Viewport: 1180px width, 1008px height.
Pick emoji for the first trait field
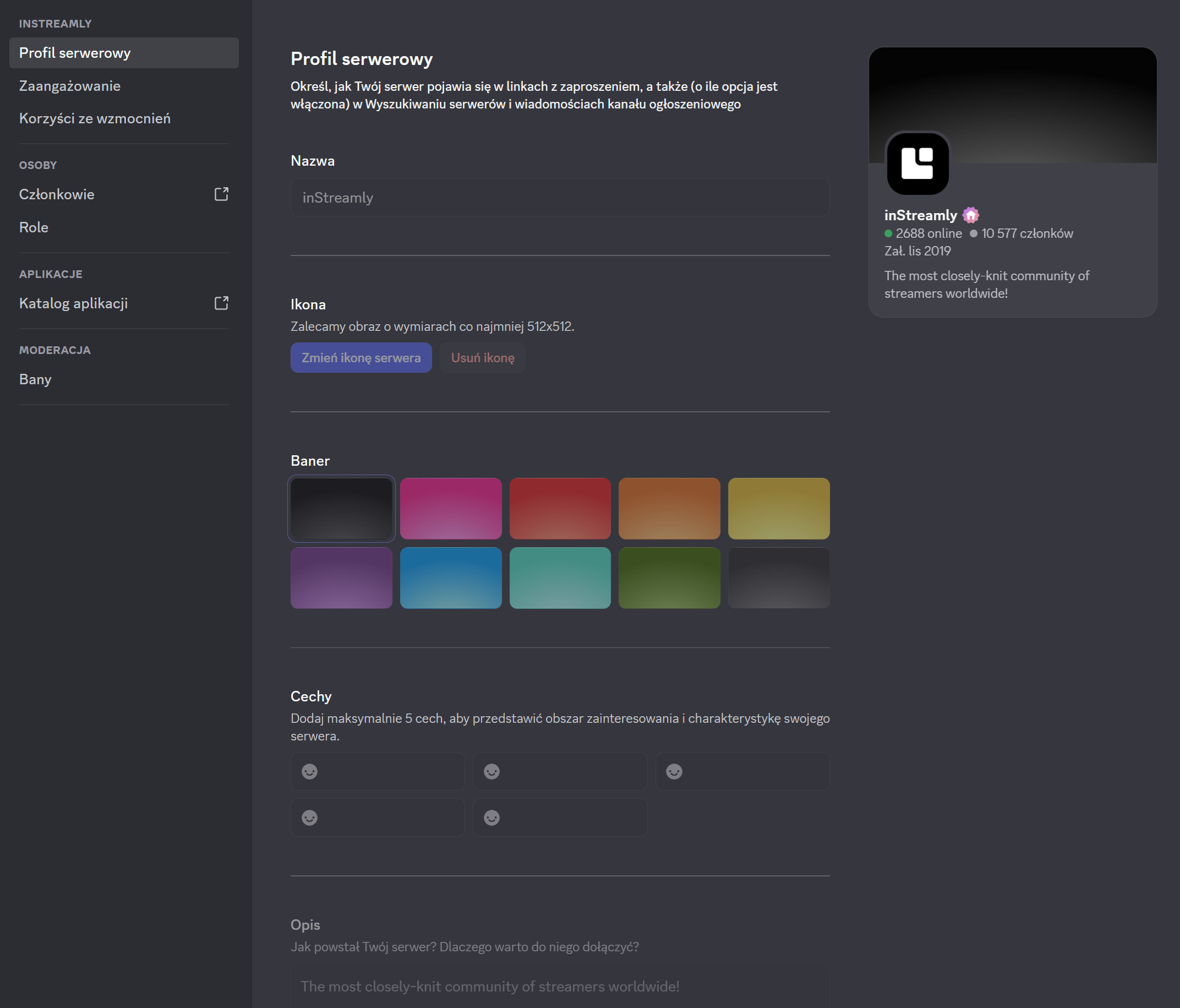[x=309, y=771]
